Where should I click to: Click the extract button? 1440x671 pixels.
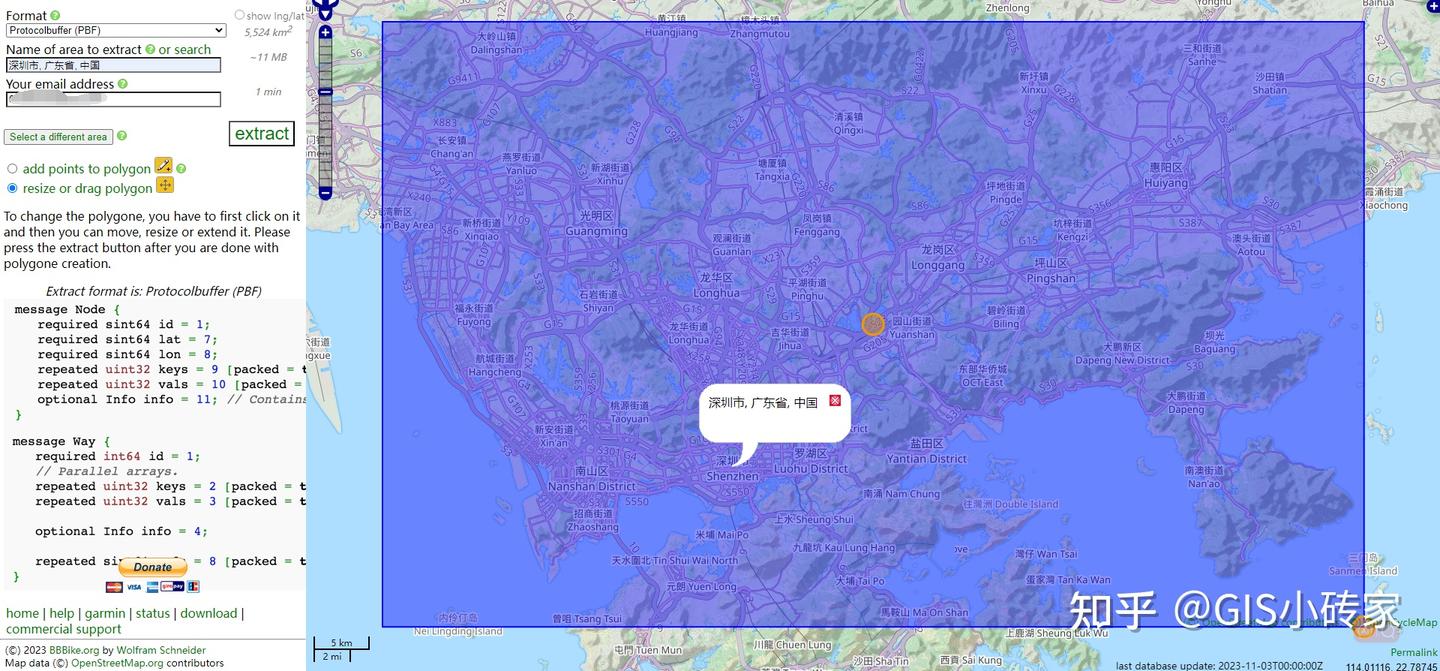point(261,134)
